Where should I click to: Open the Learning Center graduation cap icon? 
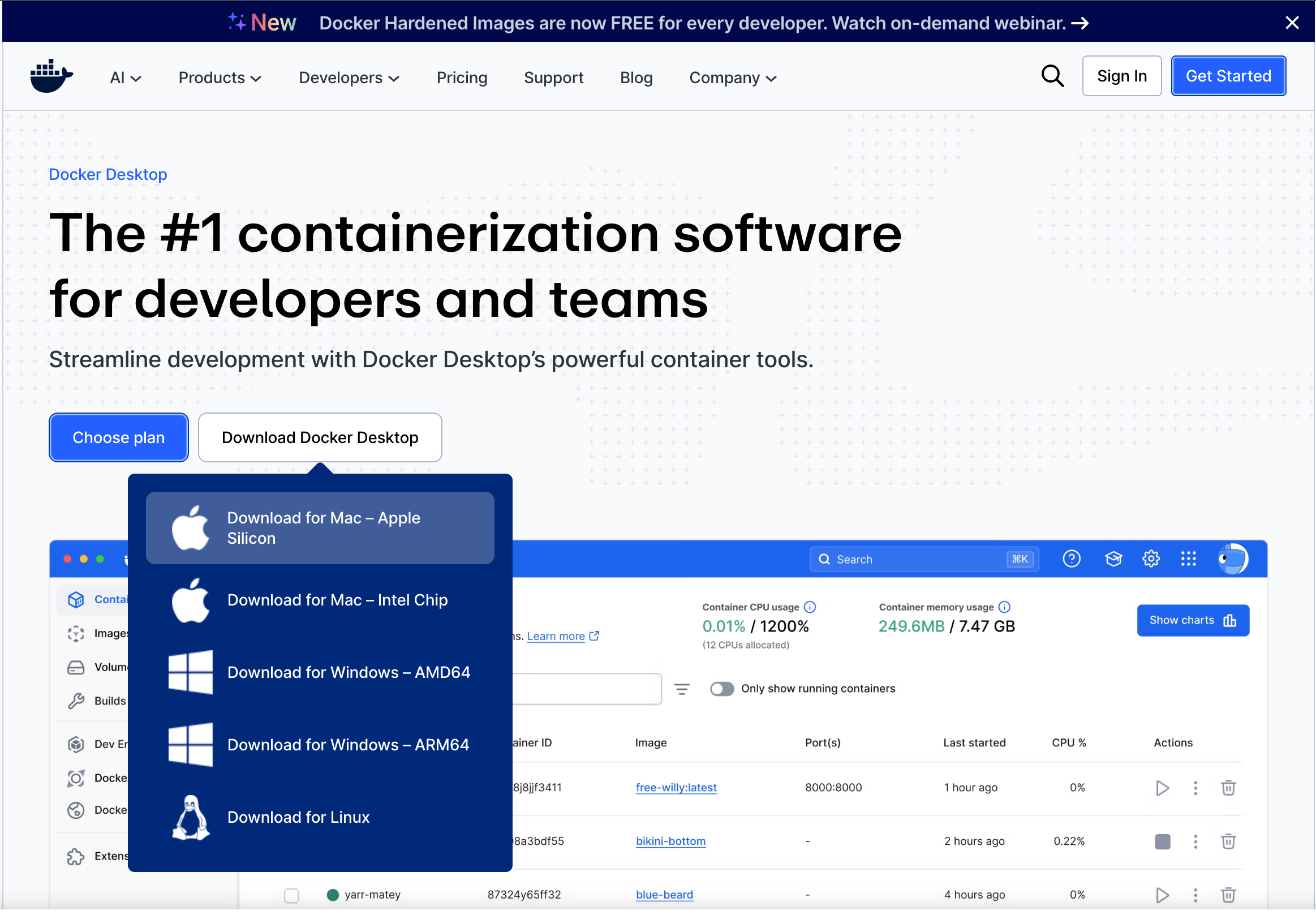[x=1113, y=559]
